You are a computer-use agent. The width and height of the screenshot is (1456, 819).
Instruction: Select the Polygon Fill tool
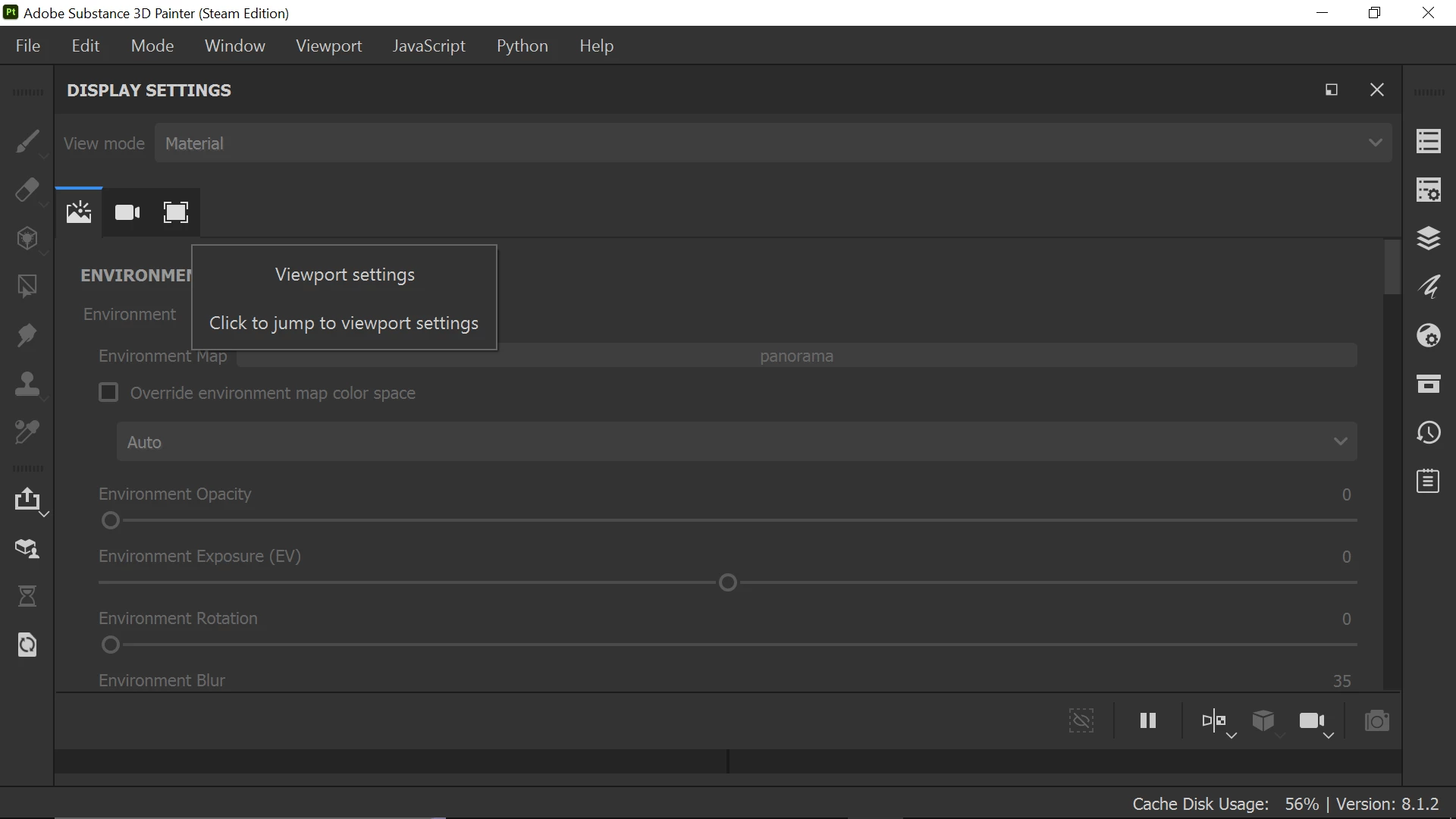27,287
